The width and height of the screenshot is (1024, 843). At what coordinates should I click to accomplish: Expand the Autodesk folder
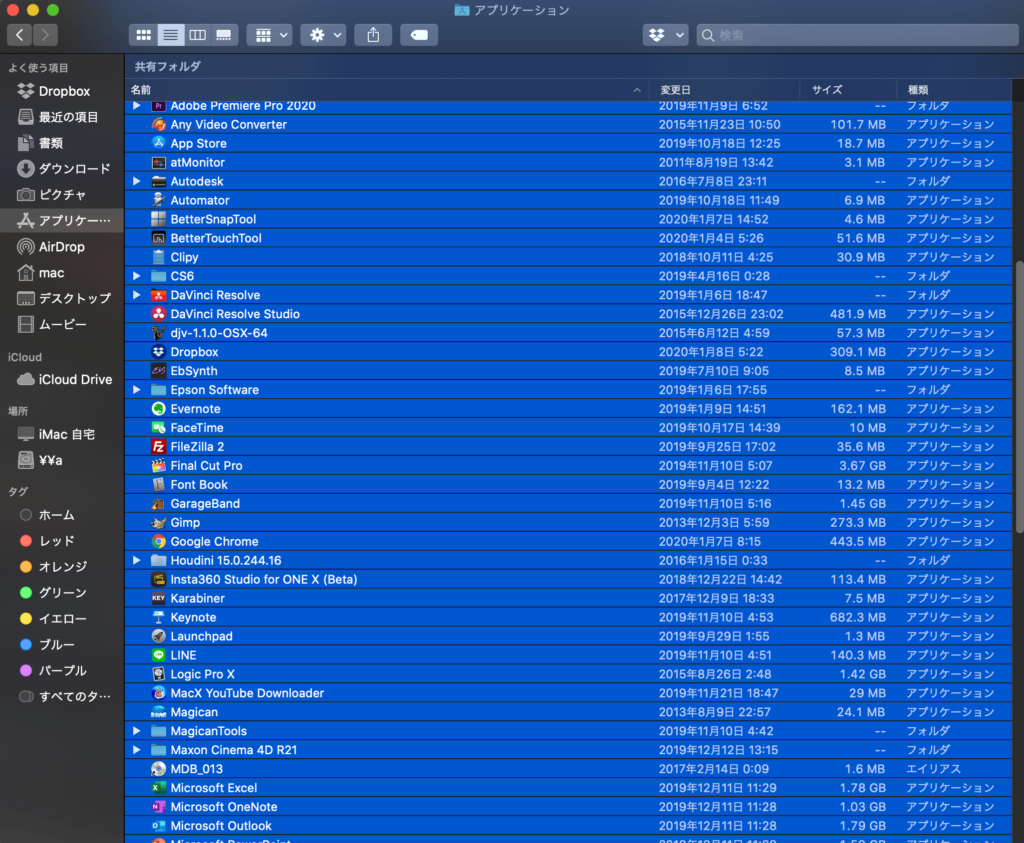(136, 181)
